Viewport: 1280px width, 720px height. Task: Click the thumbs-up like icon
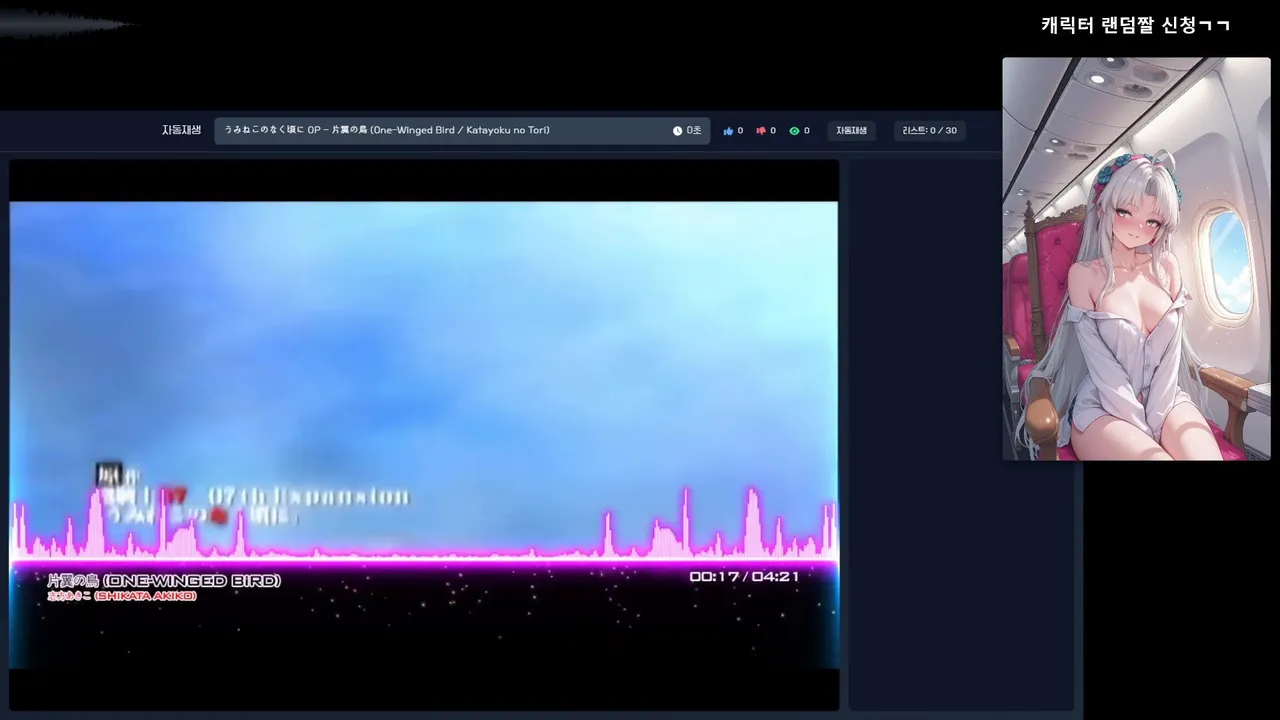(x=728, y=131)
